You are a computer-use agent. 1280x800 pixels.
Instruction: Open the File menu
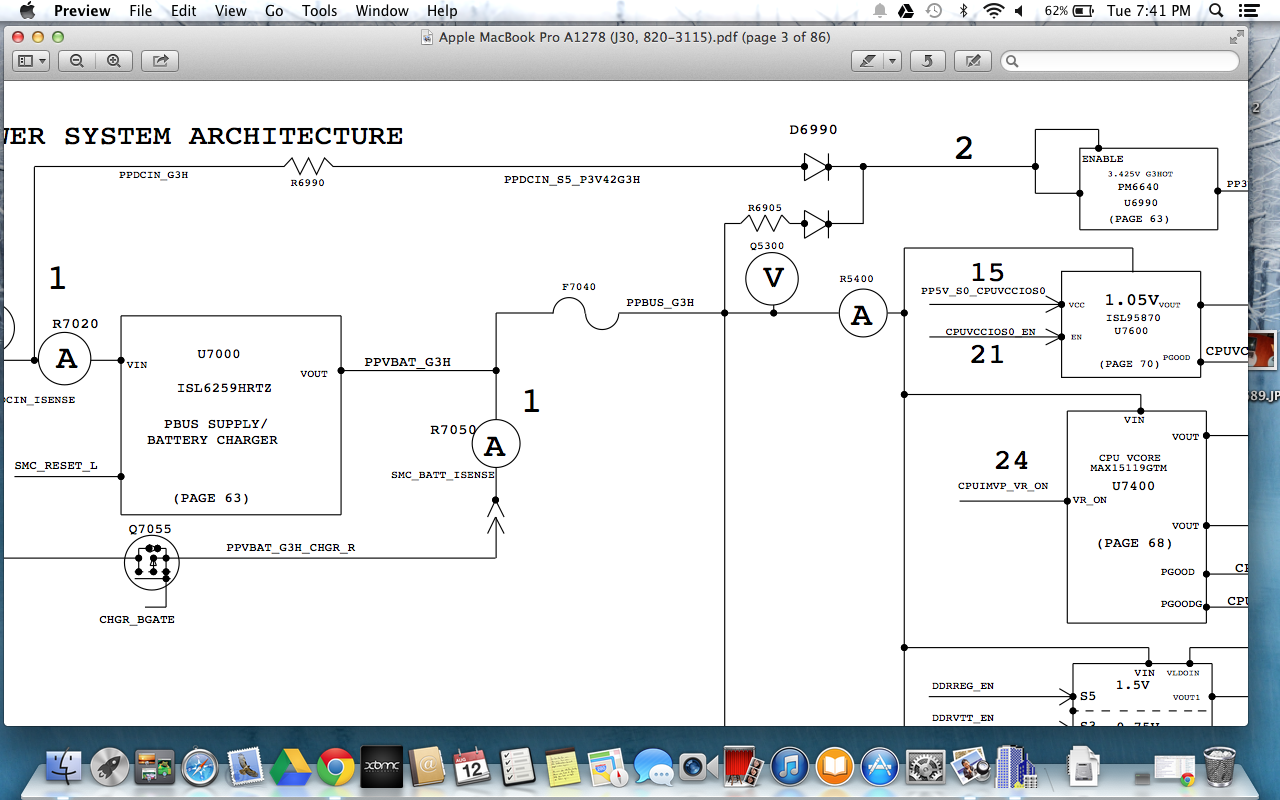tap(141, 11)
